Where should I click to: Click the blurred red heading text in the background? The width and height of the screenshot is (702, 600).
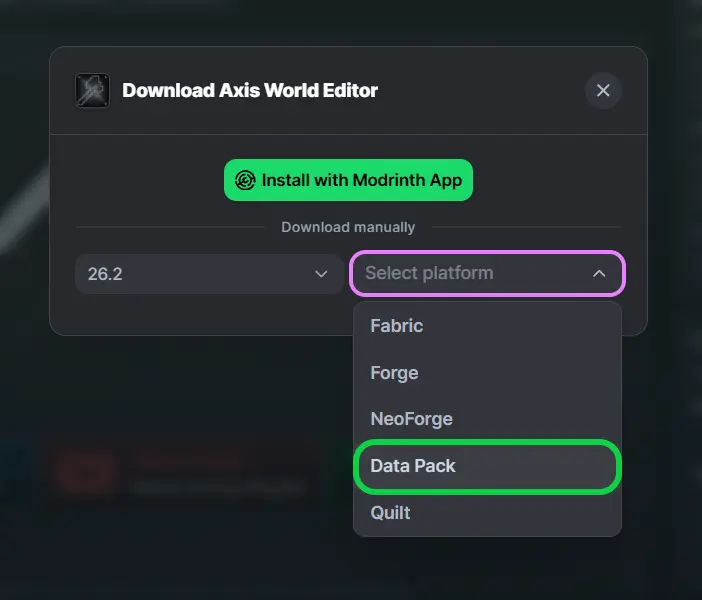coord(188,459)
